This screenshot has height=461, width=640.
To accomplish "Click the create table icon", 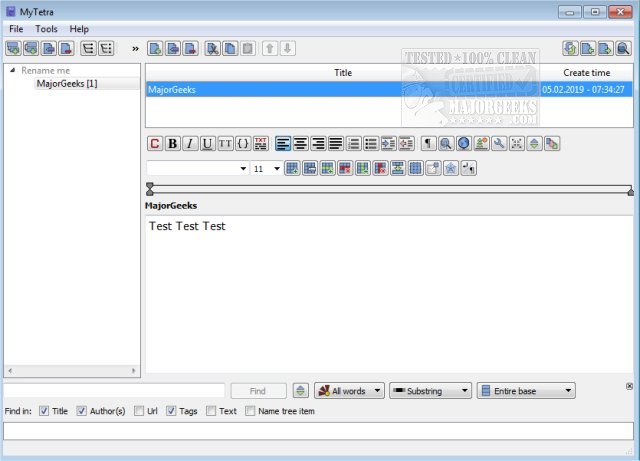I will [292, 168].
